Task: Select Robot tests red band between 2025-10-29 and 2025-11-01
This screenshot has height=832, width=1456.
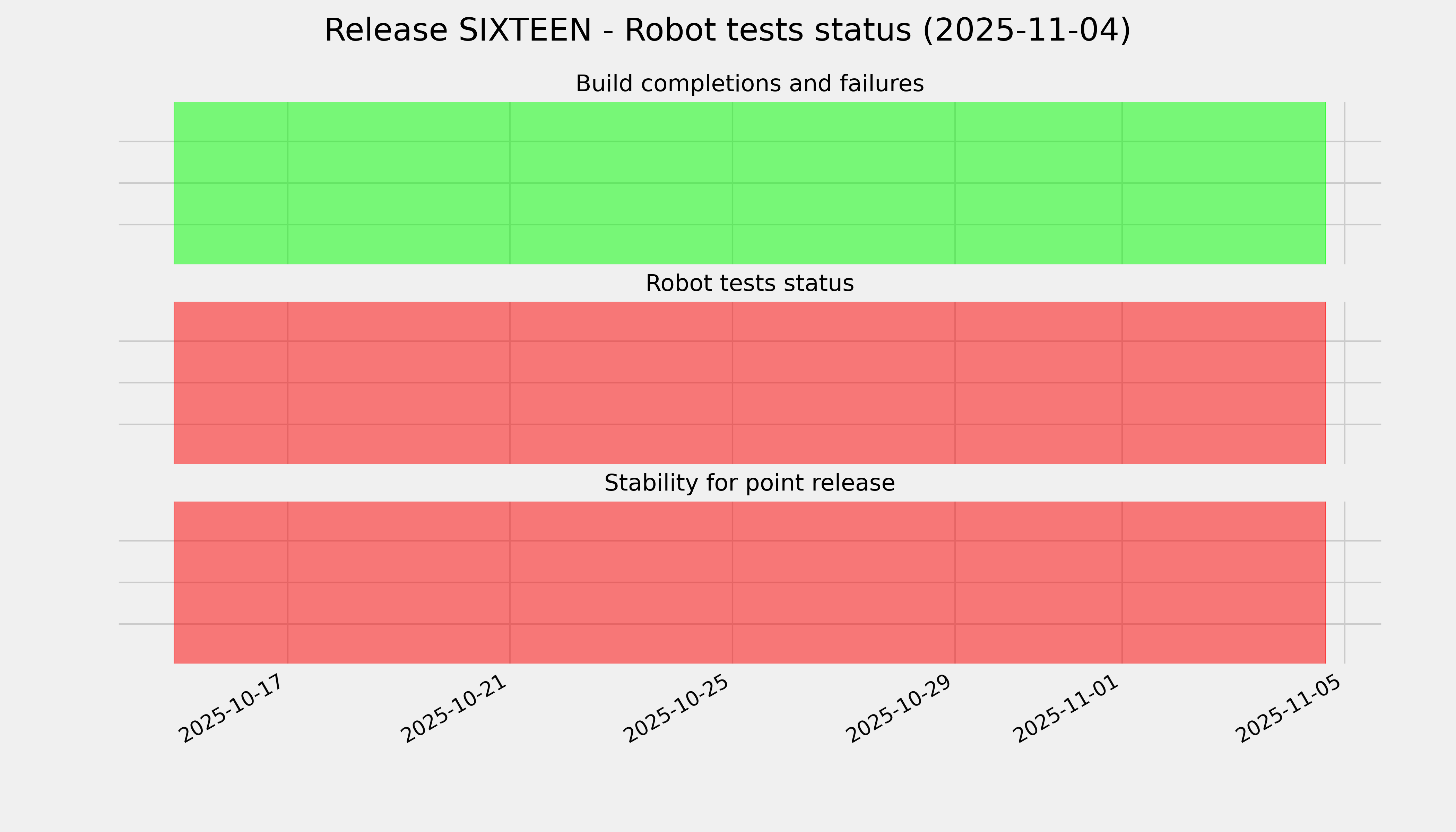Action: tap(1038, 383)
